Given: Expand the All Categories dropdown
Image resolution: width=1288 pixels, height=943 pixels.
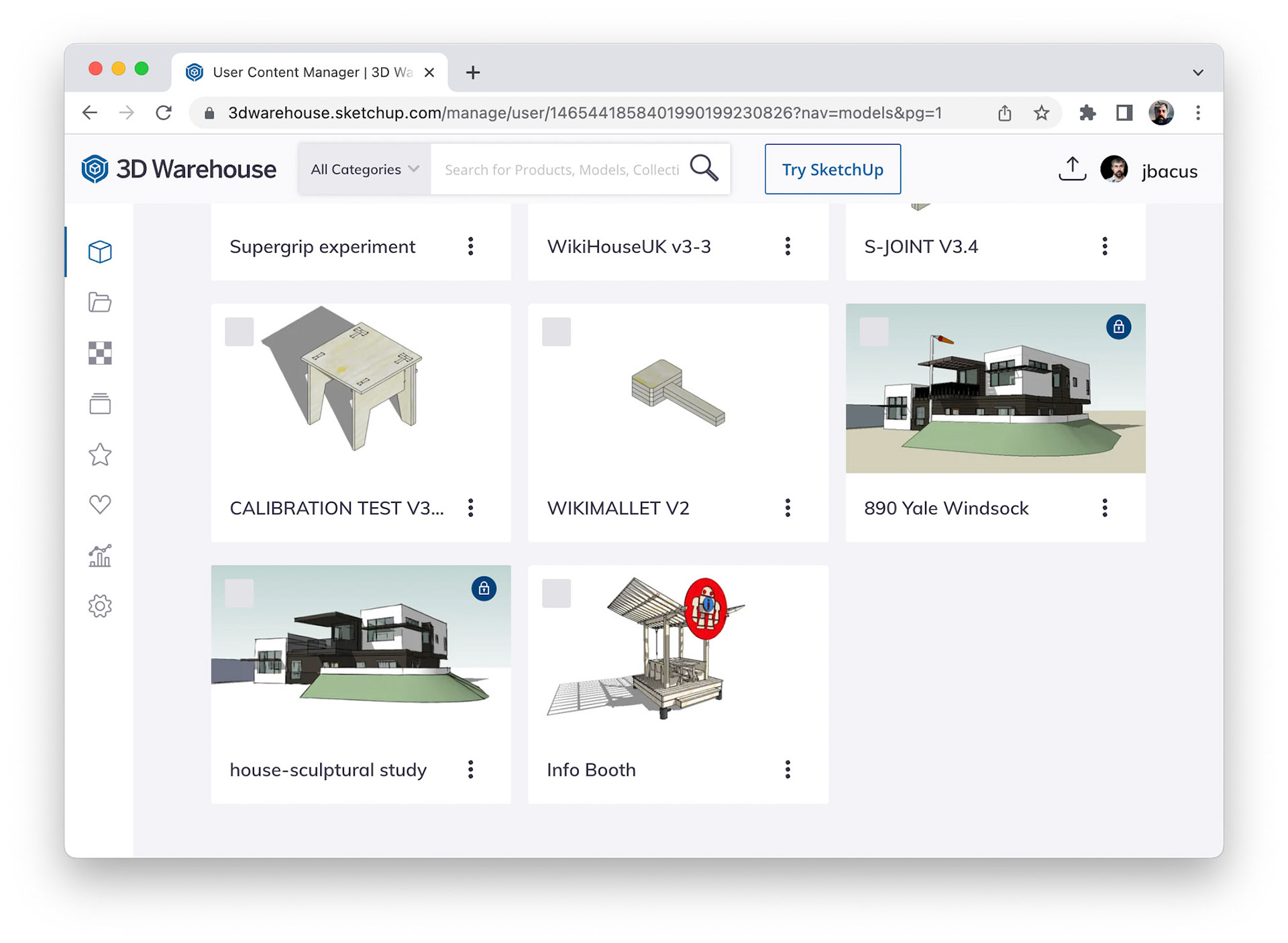Looking at the screenshot, I should click(x=364, y=170).
